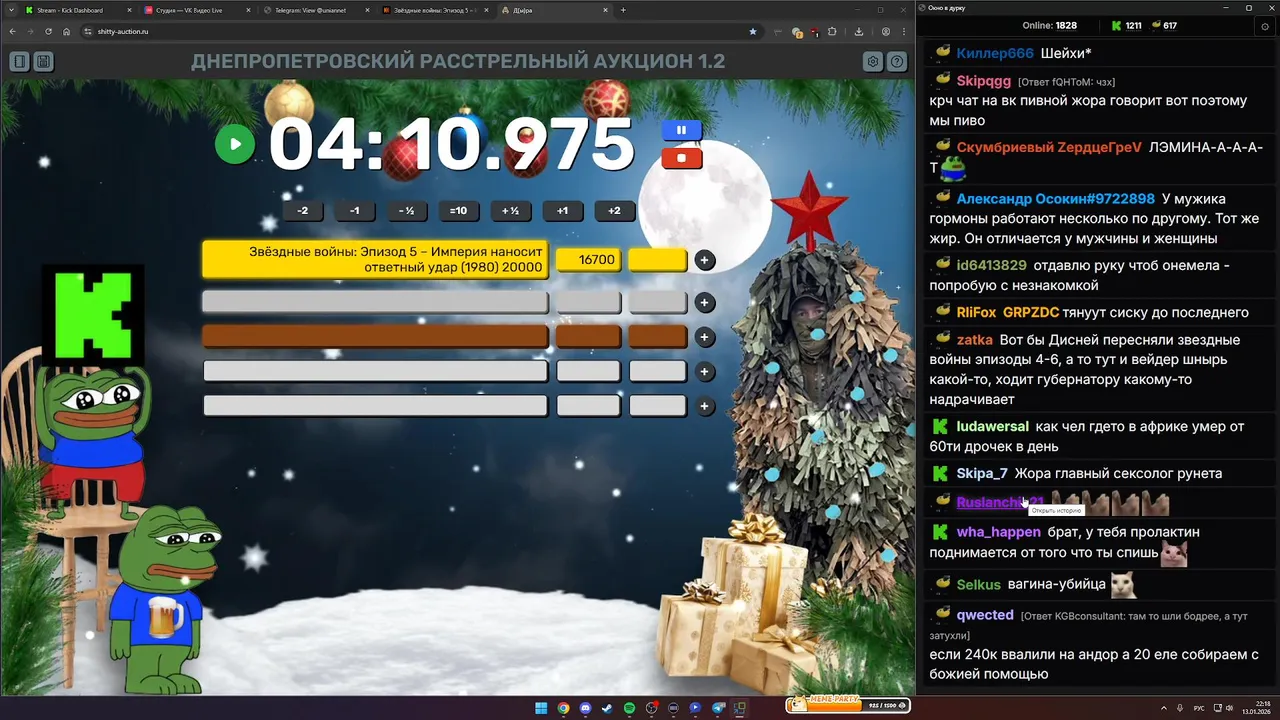Bookmark this page with star icon
Viewport: 1280px width, 720px height.
pyautogui.click(x=753, y=31)
